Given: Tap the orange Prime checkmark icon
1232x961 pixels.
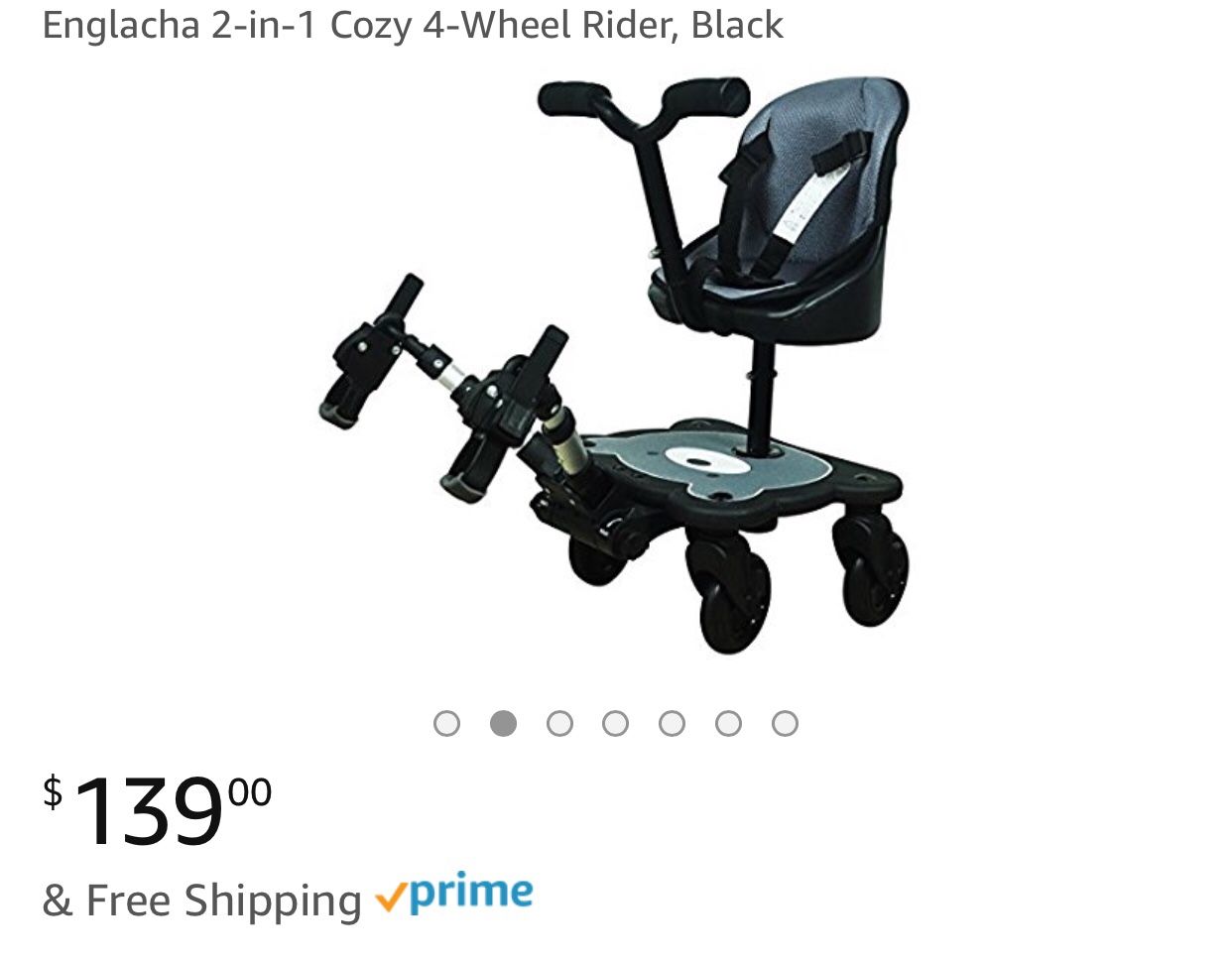Looking at the screenshot, I should tap(390, 900).
